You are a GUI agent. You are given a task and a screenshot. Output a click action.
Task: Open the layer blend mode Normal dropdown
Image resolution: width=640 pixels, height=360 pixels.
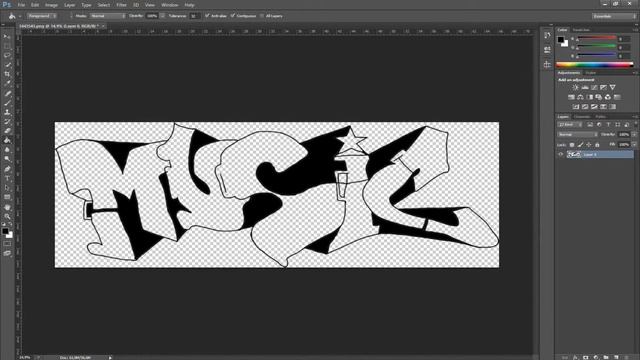pyautogui.click(x=578, y=134)
